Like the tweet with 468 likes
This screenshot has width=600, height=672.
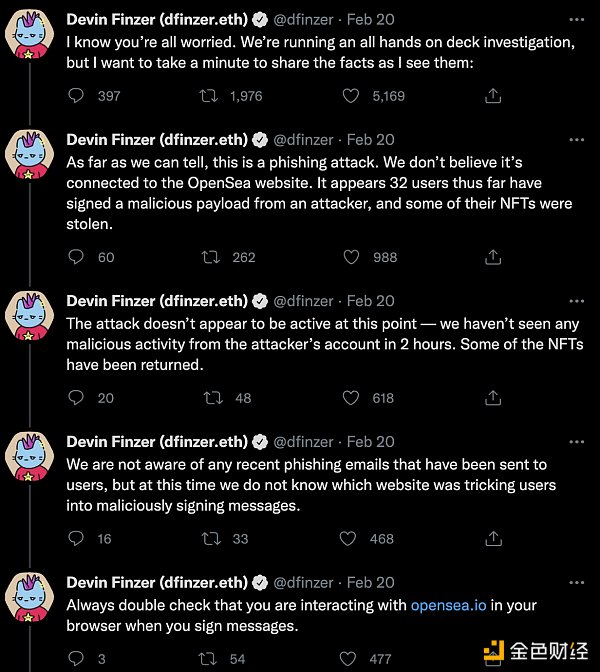(x=351, y=539)
